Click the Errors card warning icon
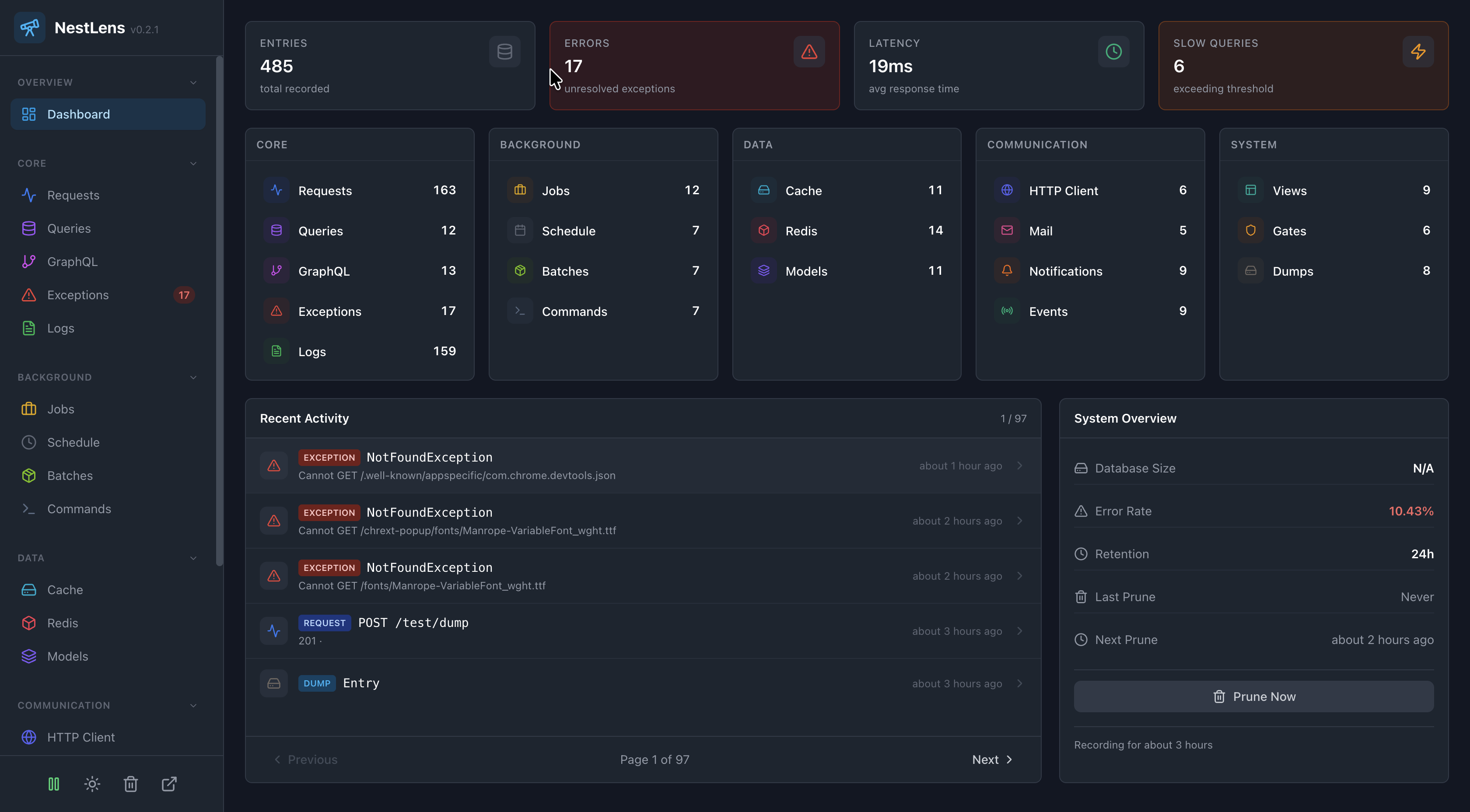The height and width of the screenshot is (812, 1470). [808, 52]
